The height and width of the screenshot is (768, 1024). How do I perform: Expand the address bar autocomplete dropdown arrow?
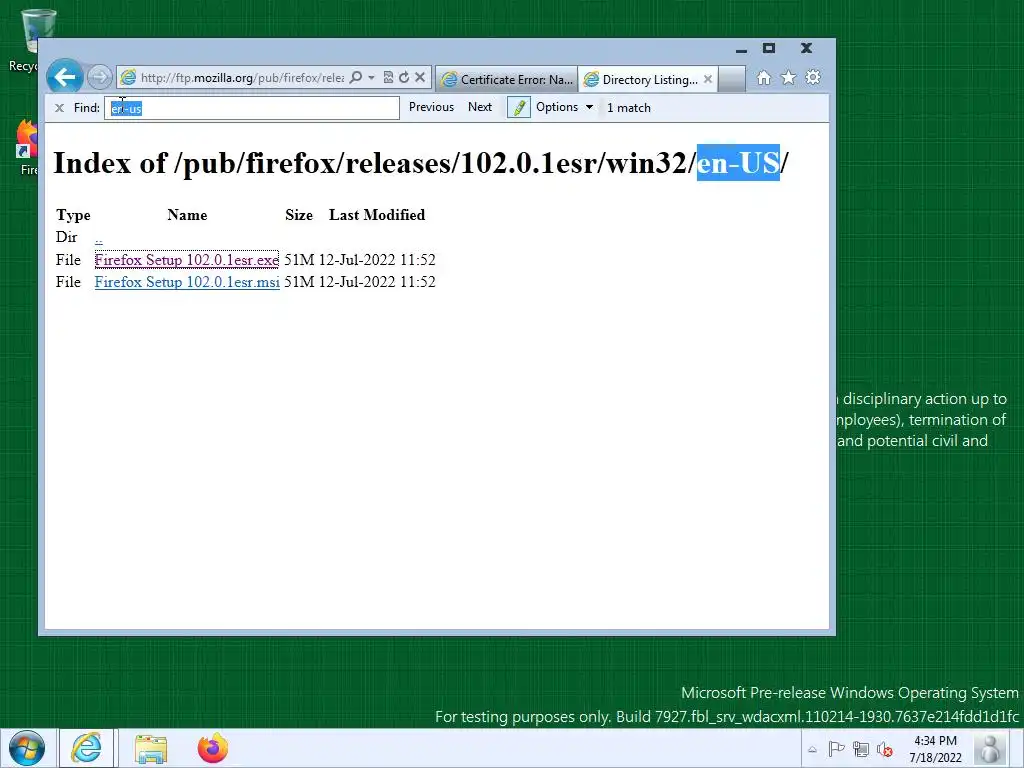[x=371, y=78]
